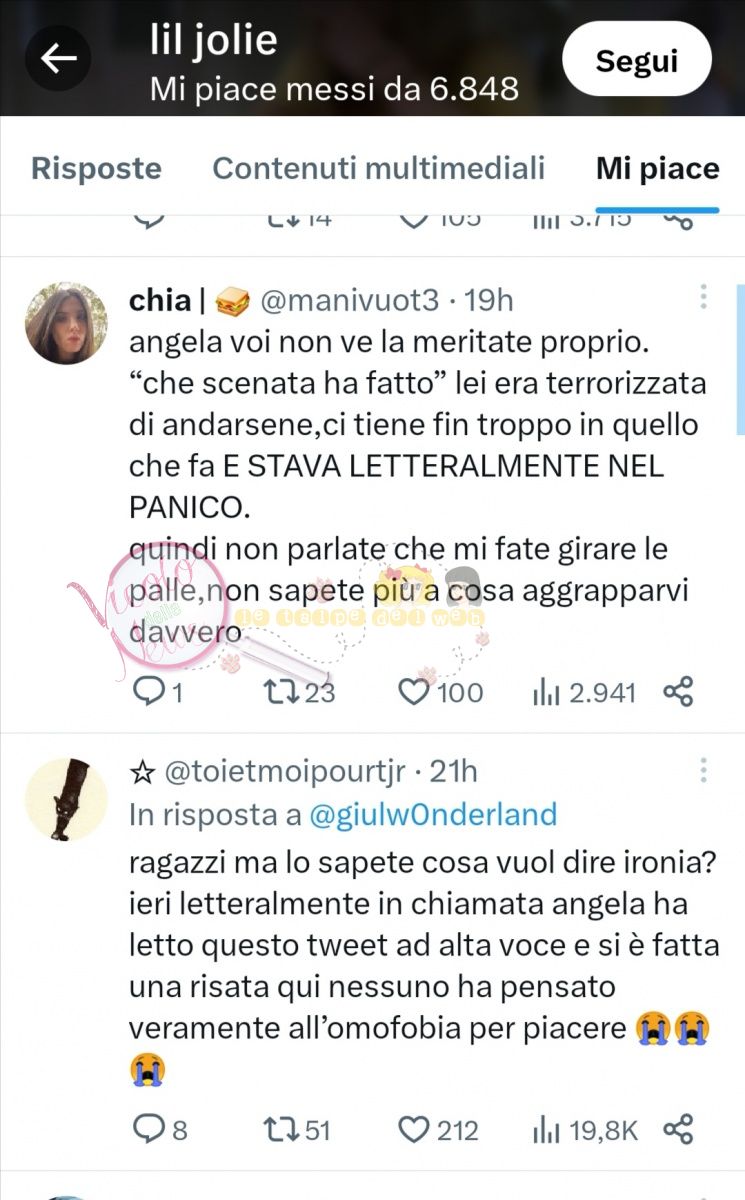Share the toietmoipourtjr tweet

[x=679, y=1130]
